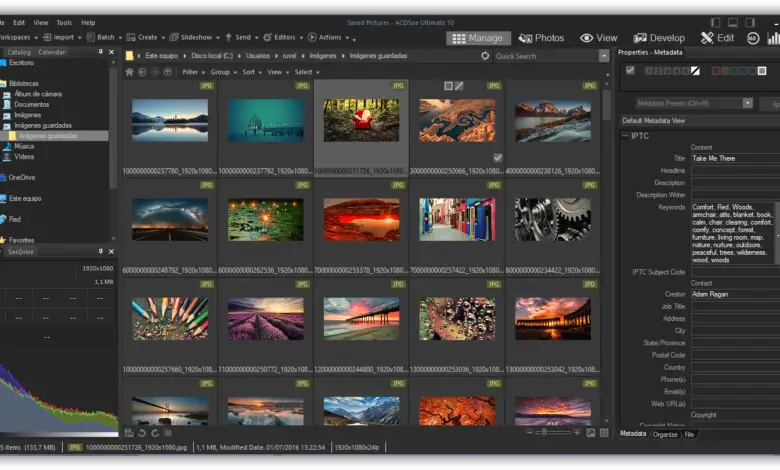Switch to the Calendar tab

point(52,52)
